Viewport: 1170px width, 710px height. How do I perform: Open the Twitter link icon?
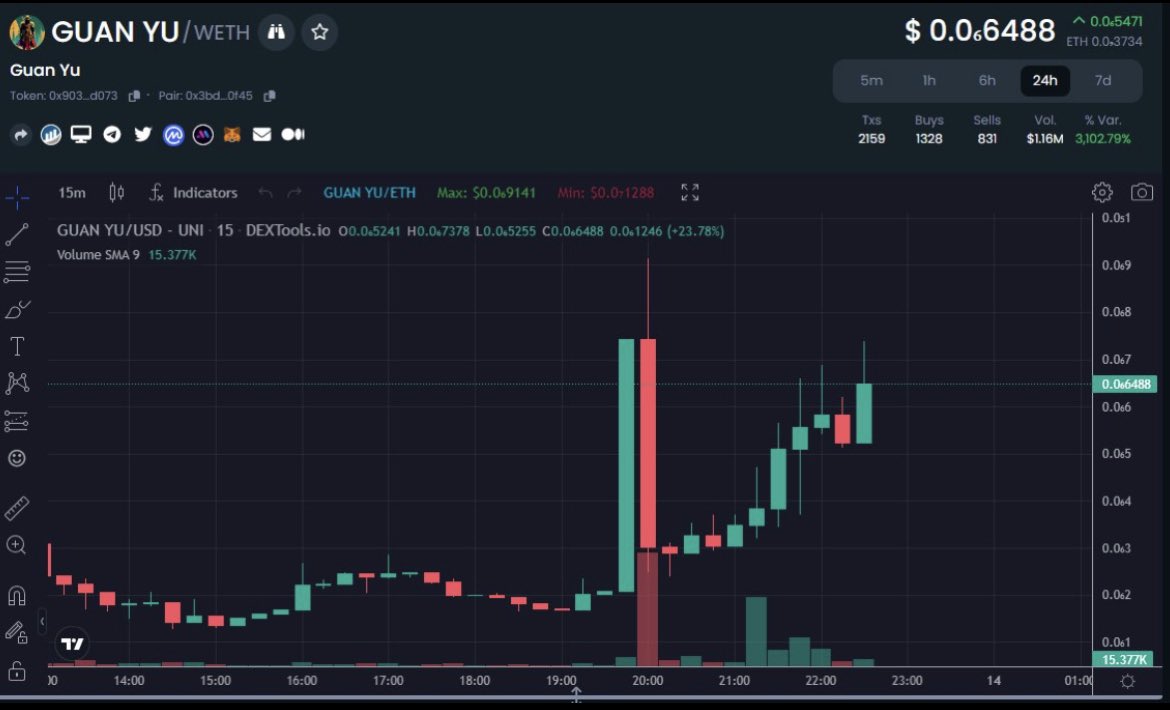point(143,134)
